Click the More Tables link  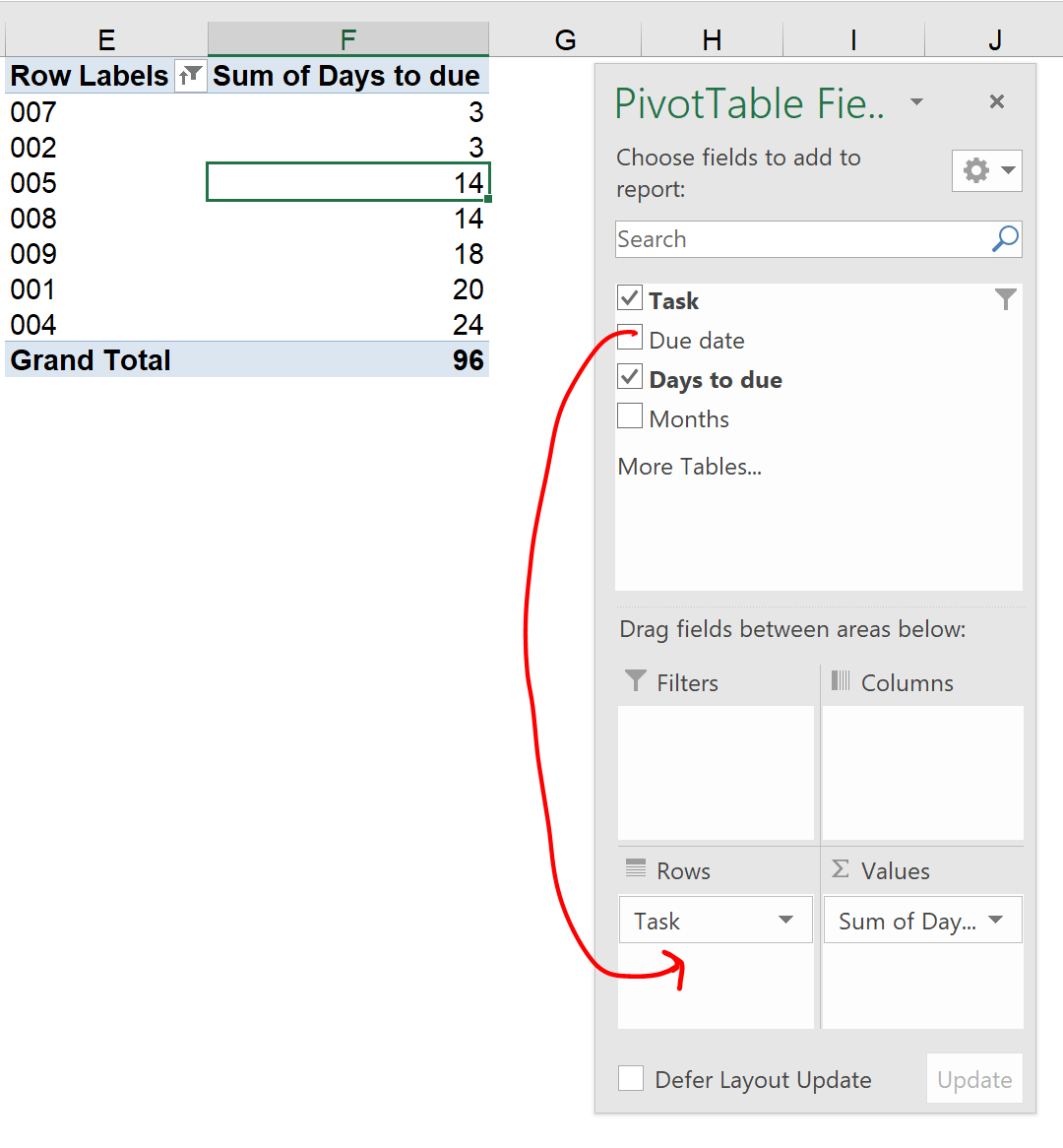689,467
